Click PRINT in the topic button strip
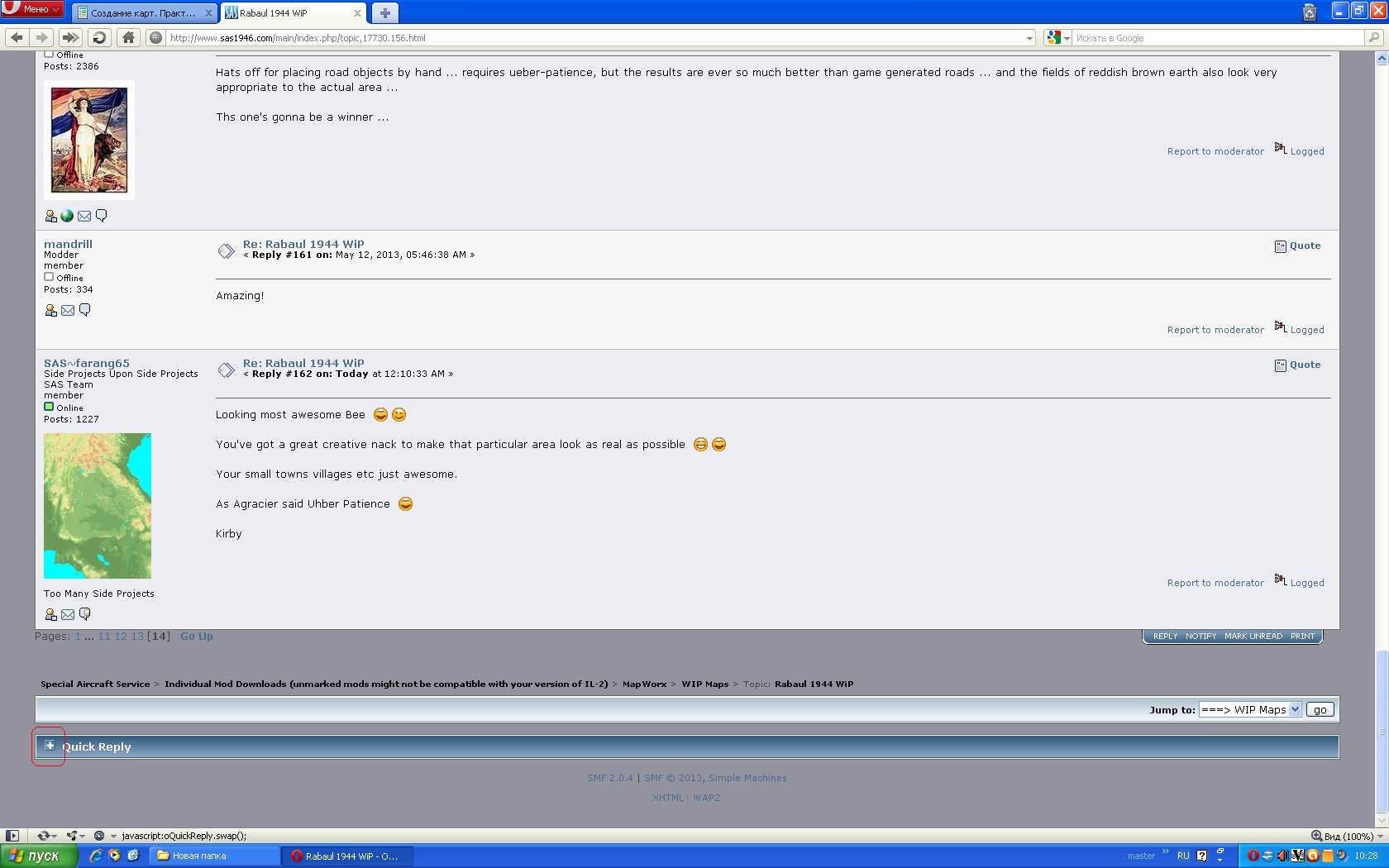 (1302, 637)
